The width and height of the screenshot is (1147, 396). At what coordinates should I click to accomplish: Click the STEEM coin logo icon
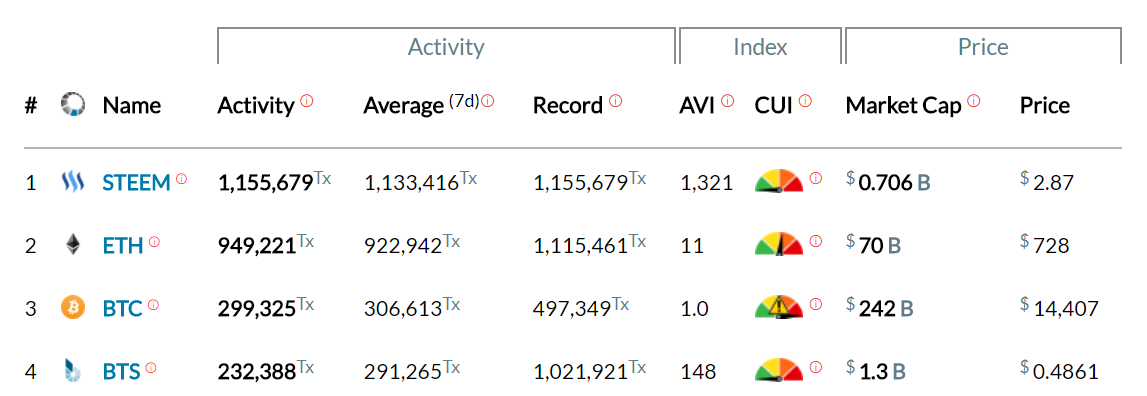pyautogui.click(x=72, y=182)
